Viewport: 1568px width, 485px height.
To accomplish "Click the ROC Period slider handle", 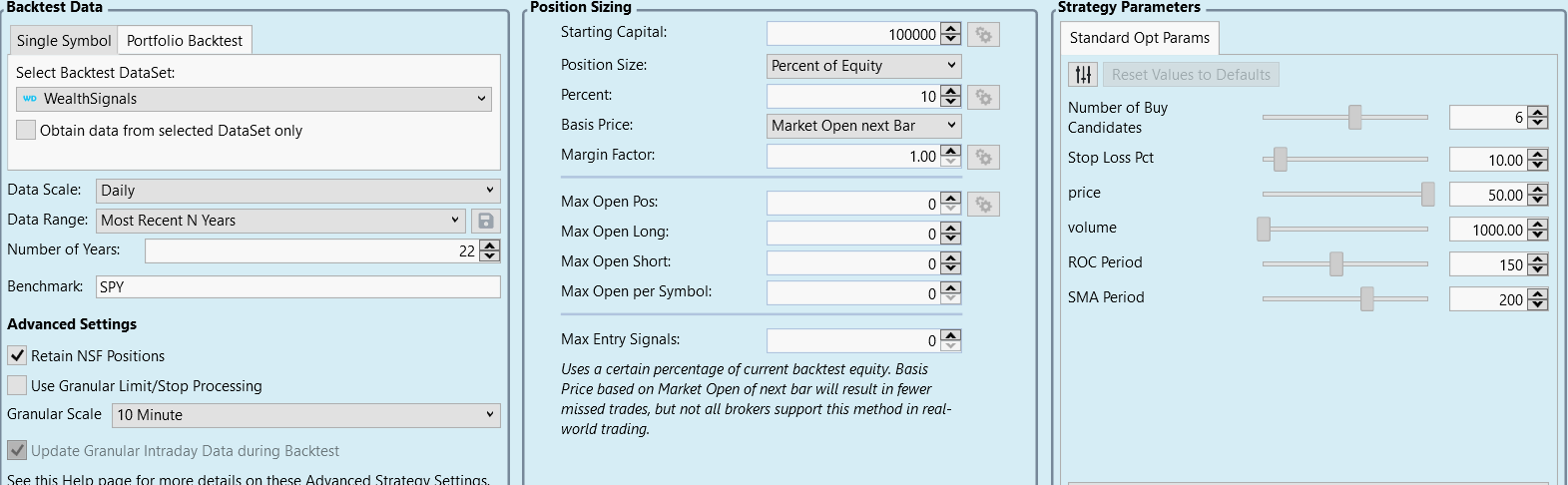I will click(x=1336, y=264).
